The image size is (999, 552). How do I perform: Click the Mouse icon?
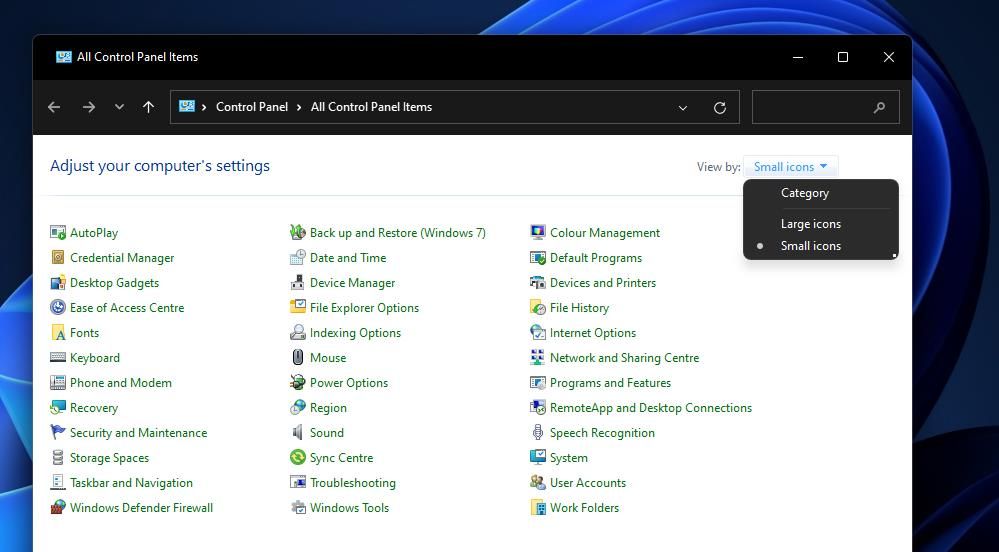click(x=298, y=358)
